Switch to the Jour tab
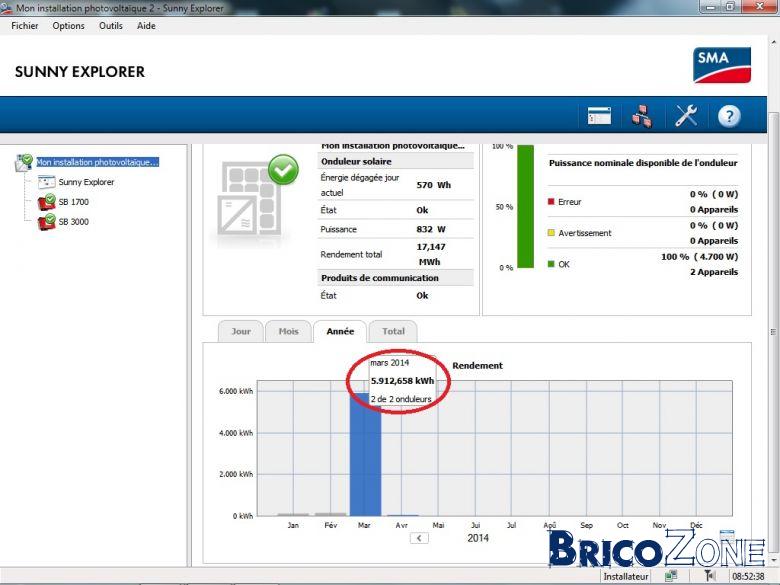The width and height of the screenshot is (780, 585). click(241, 331)
